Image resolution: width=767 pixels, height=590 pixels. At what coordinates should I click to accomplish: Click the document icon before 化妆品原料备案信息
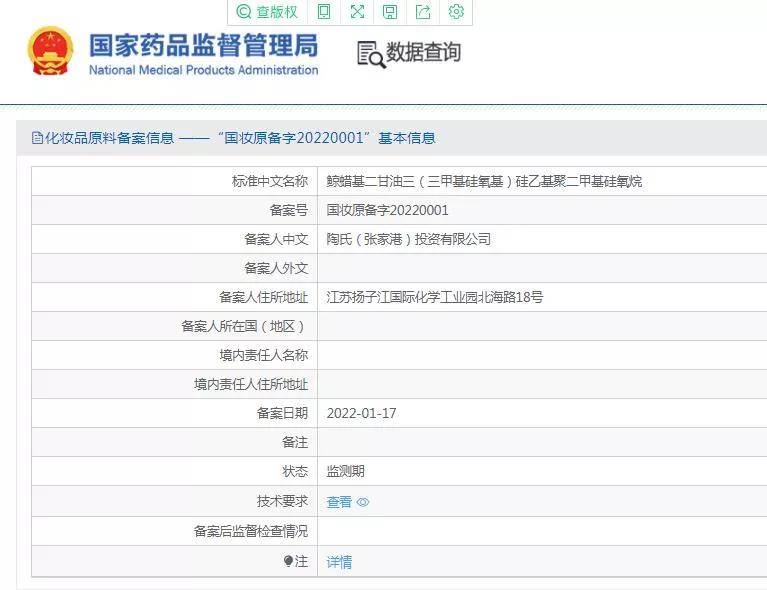37,138
